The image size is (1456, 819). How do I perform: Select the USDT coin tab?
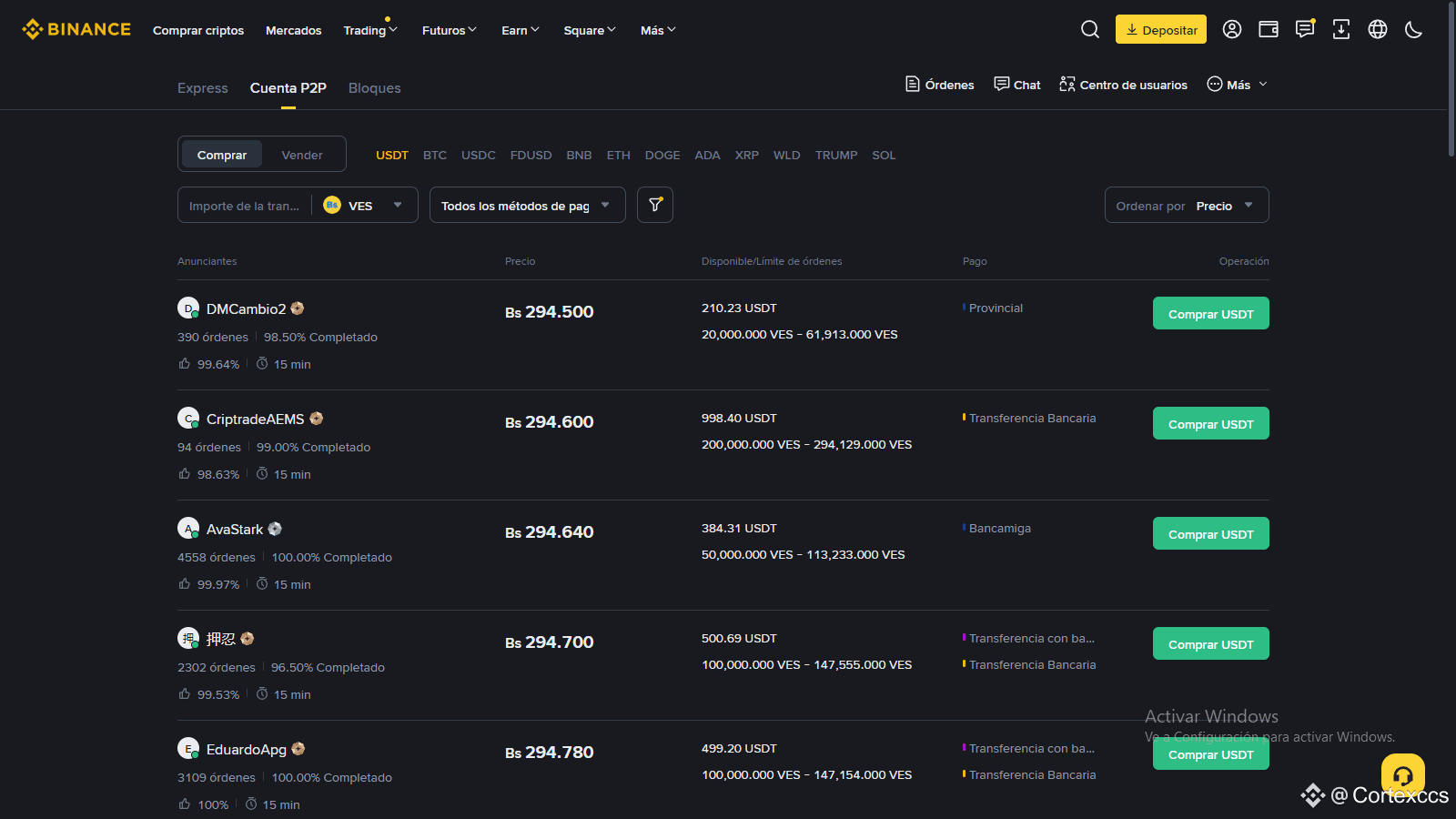(x=392, y=155)
